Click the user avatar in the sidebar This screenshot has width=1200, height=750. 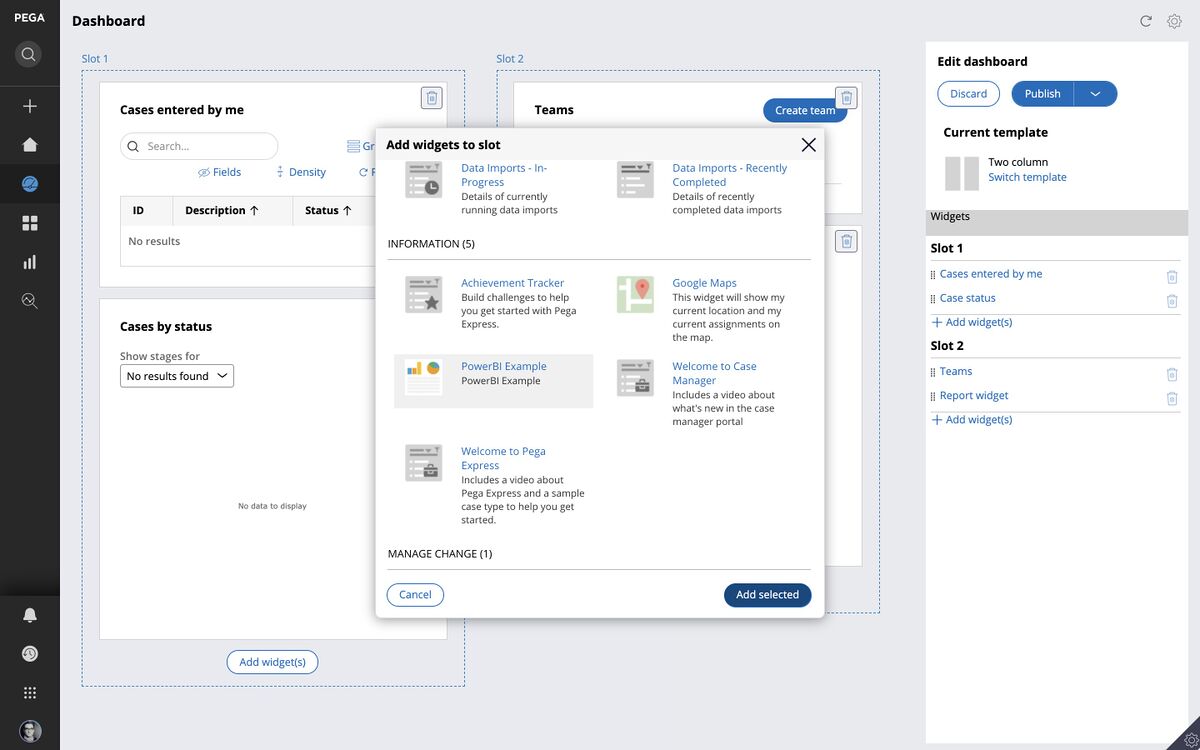[x=30, y=731]
